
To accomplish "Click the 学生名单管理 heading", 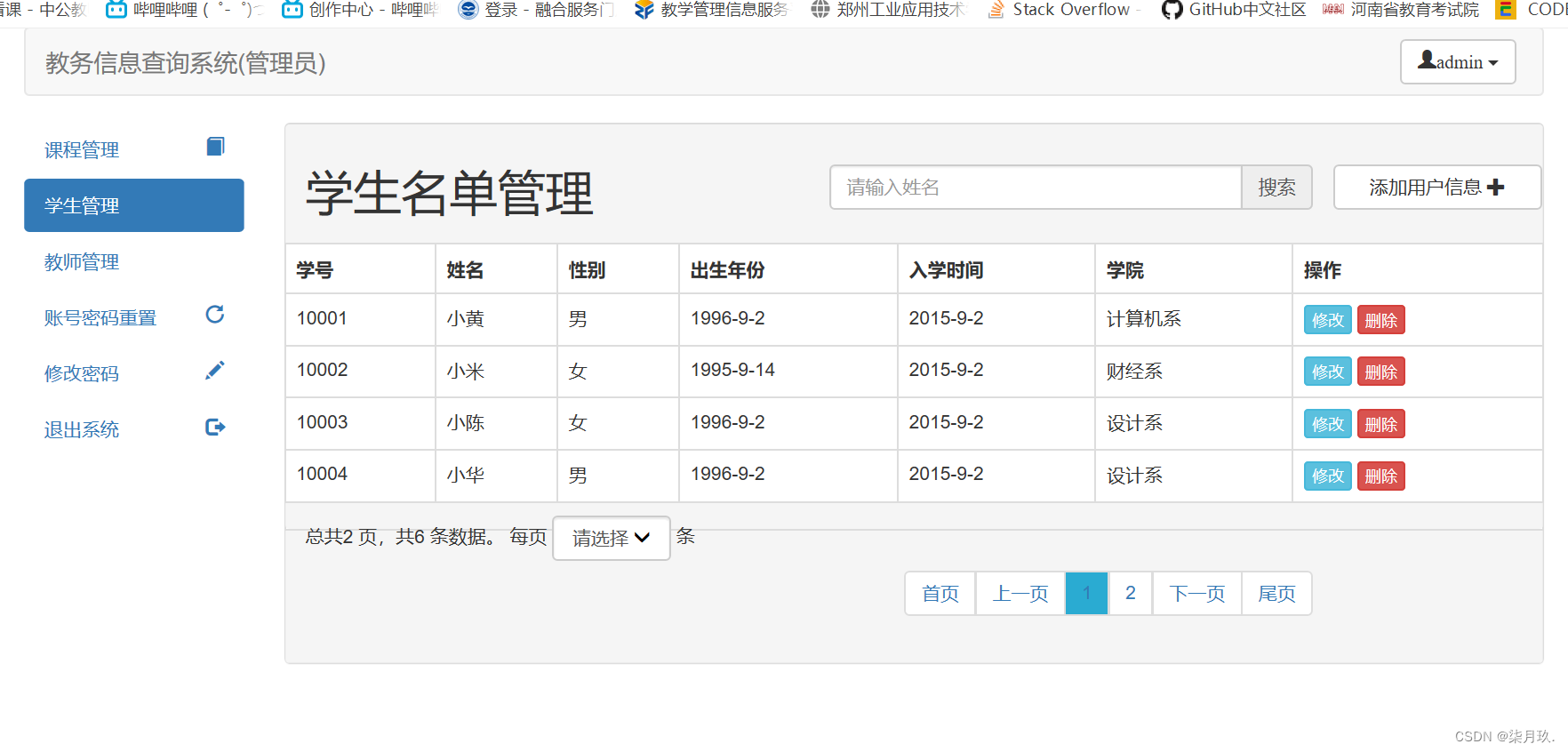I will [x=449, y=193].
